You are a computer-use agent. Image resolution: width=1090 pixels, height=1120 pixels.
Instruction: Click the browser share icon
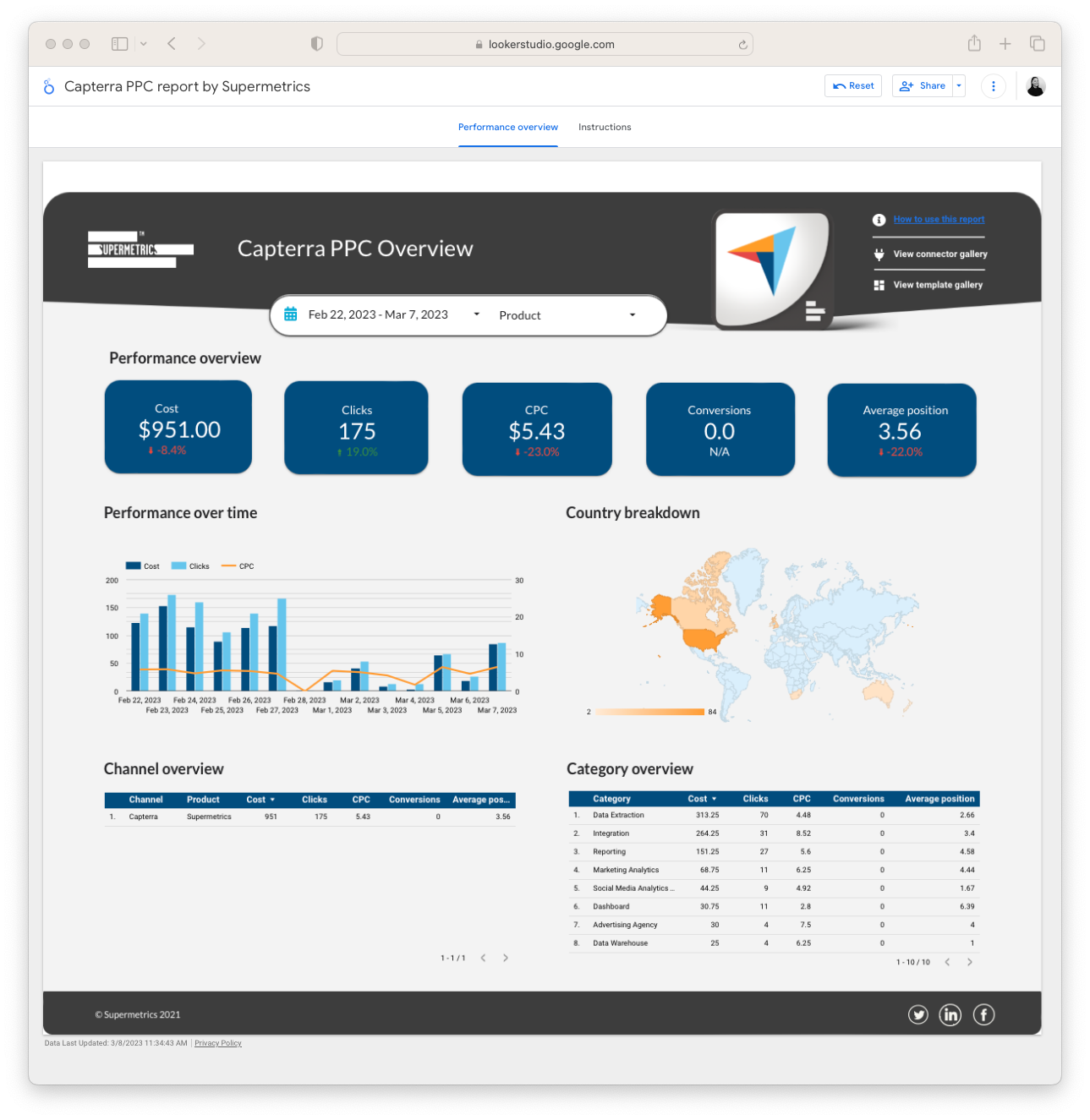click(x=974, y=44)
